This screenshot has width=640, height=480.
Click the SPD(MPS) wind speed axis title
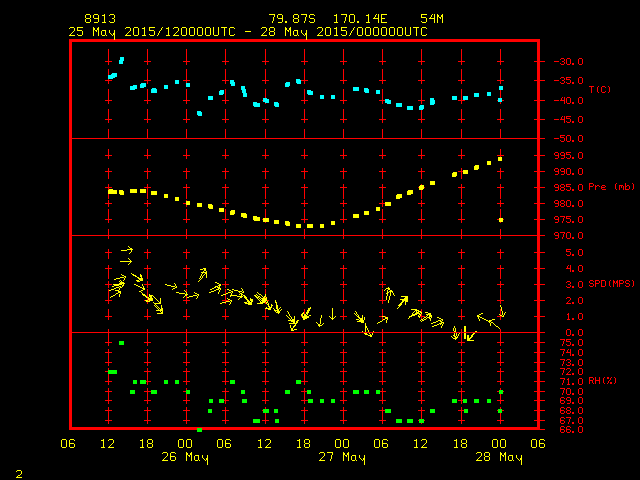(x=611, y=283)
